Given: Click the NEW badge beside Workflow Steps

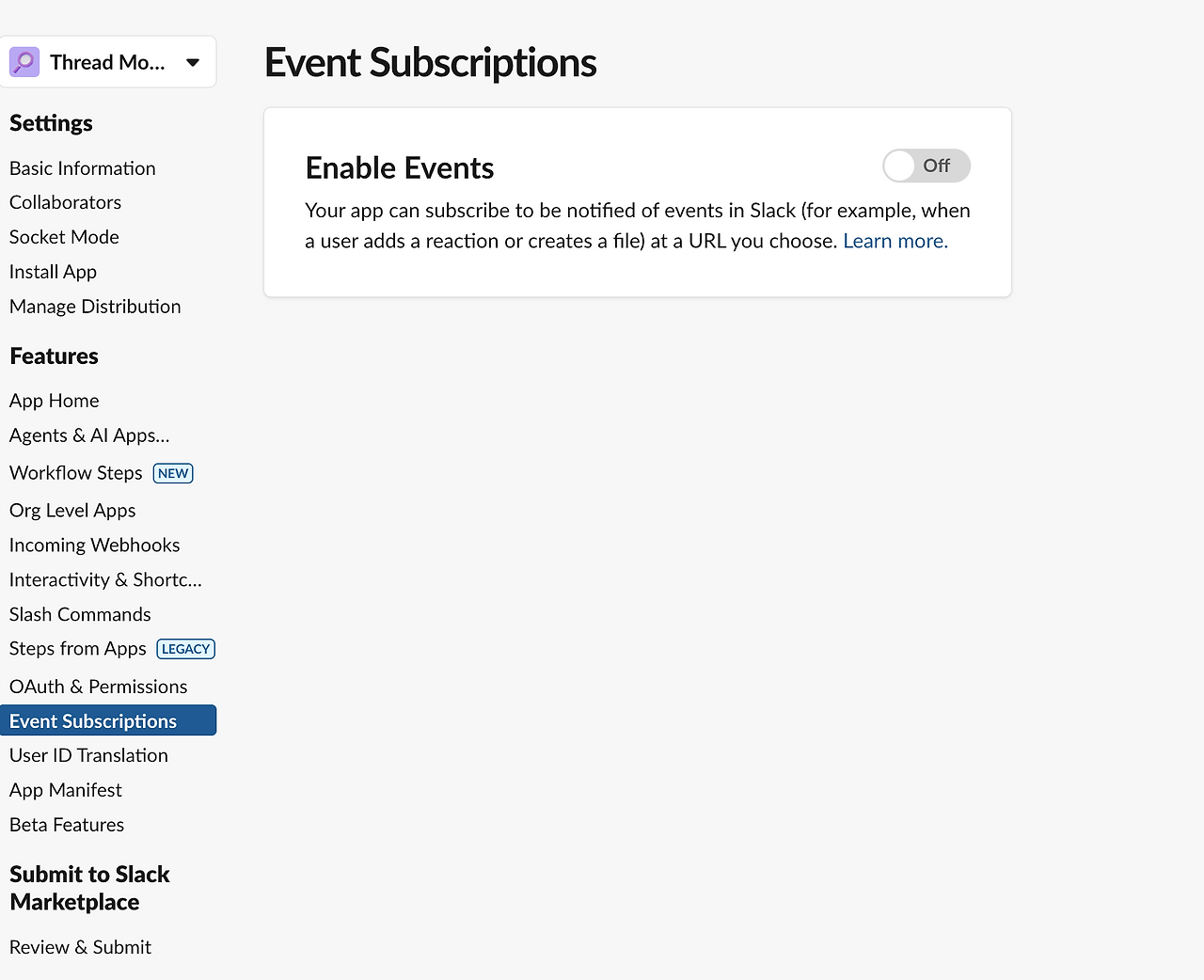Looking at the screenshot, I should point(173,473).
